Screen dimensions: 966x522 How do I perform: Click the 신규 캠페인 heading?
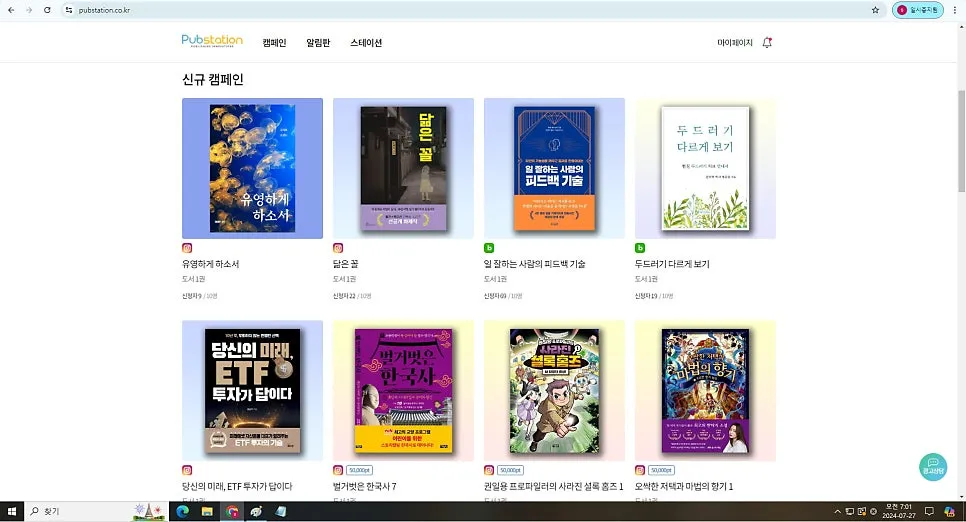coord(213,80)
